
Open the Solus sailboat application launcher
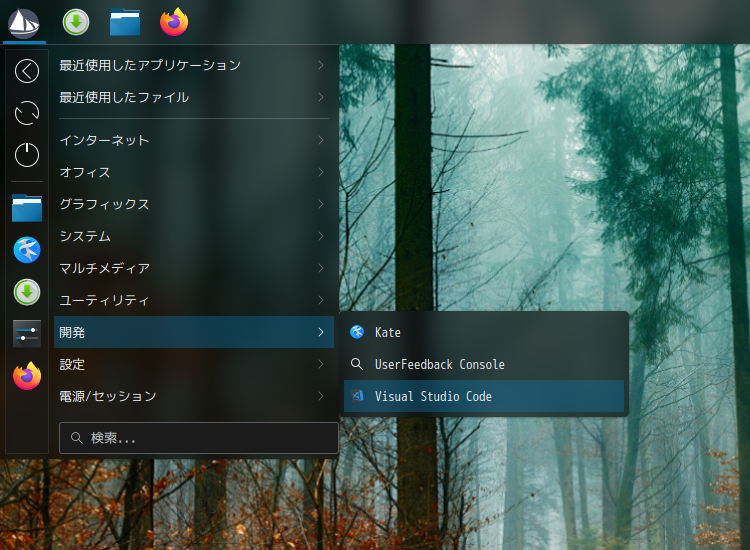tap(24, 22)
